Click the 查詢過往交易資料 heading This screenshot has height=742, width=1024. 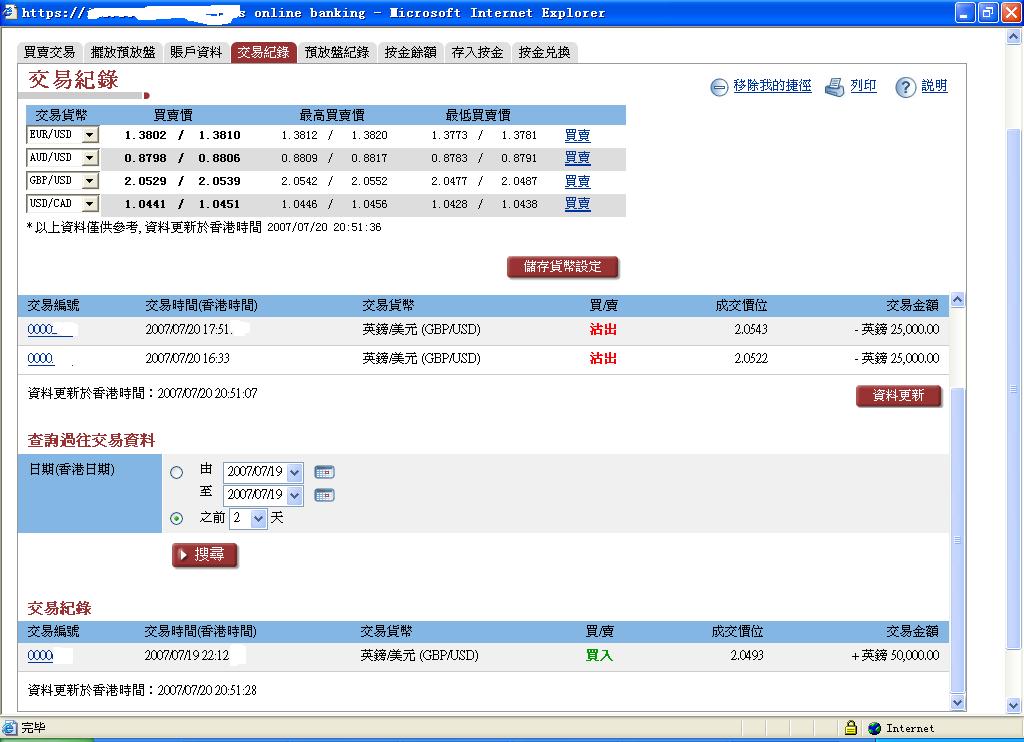pyautogui.click(x=91, y=440)
